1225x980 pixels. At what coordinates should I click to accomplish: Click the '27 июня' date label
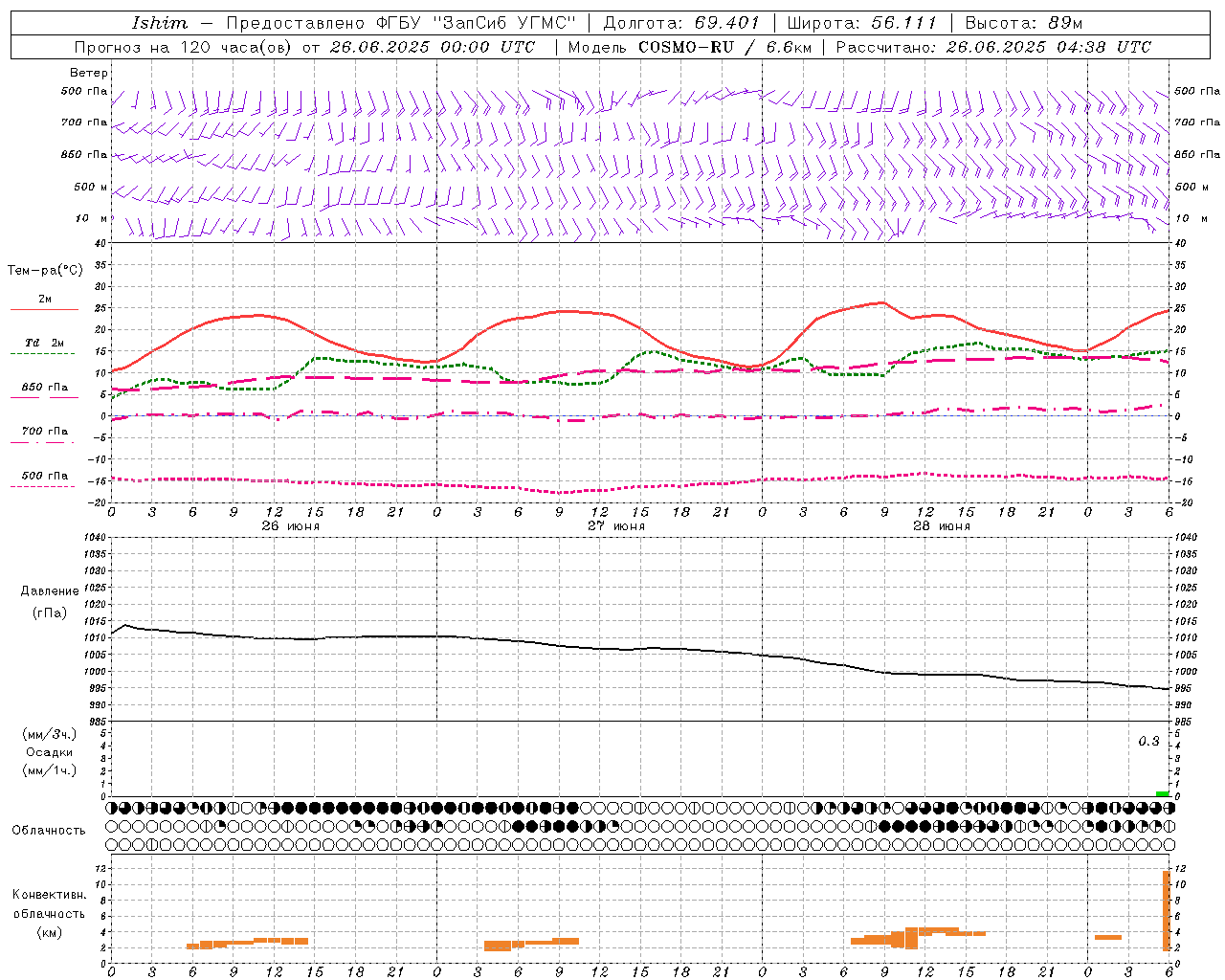point(615,526)
